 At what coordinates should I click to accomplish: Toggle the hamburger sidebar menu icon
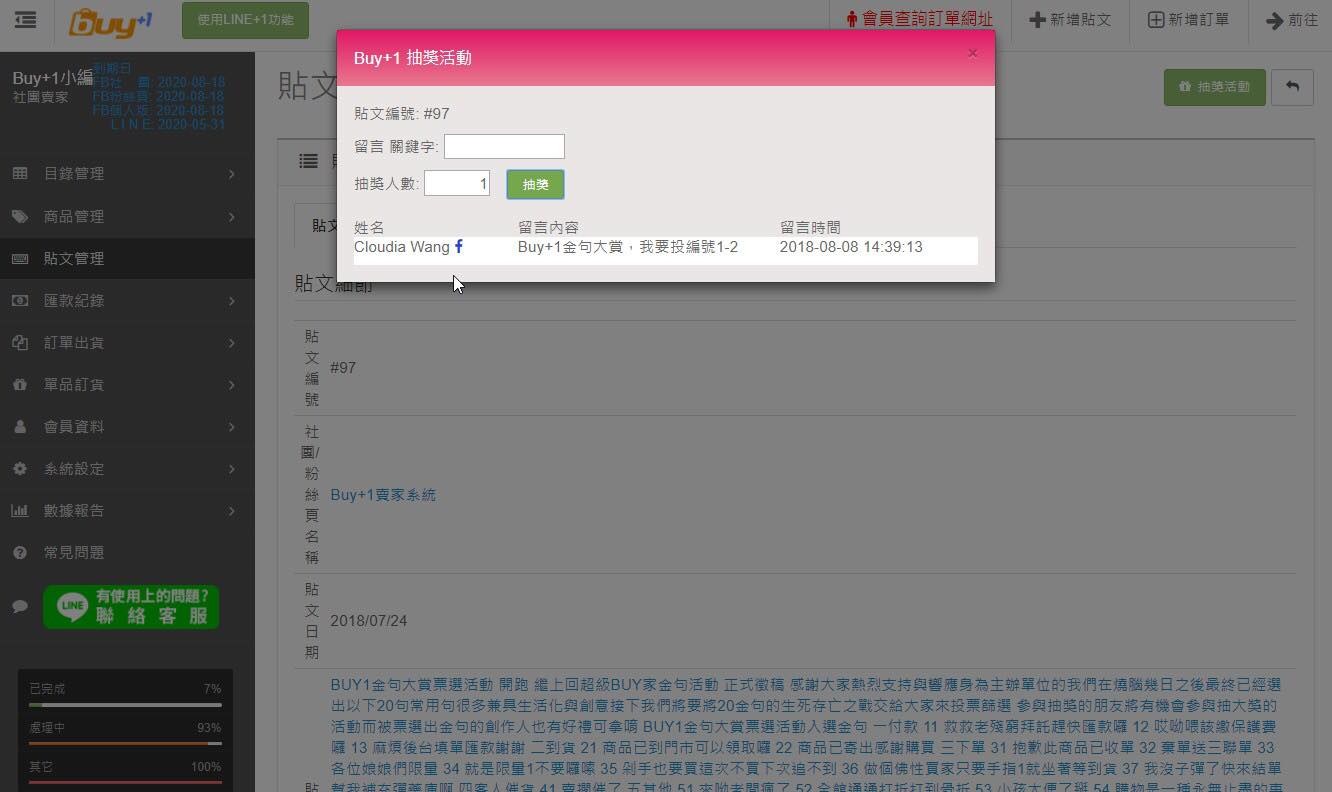point(25,20)
